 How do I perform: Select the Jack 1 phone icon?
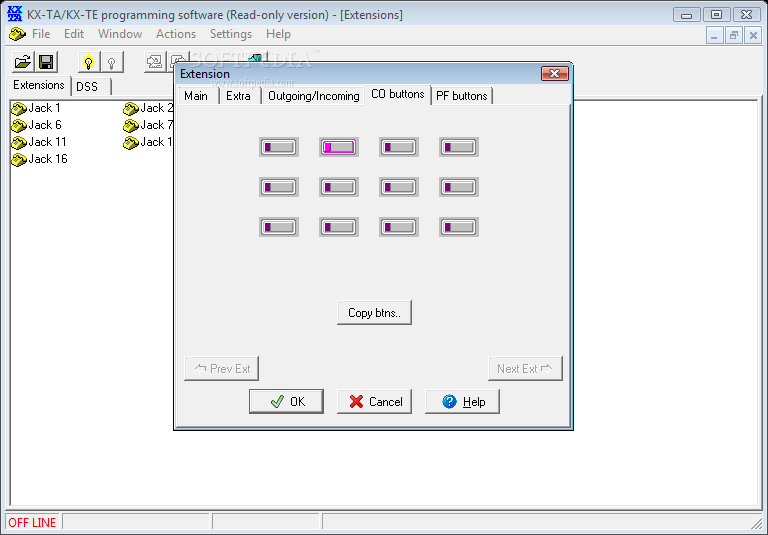point(19,108)
